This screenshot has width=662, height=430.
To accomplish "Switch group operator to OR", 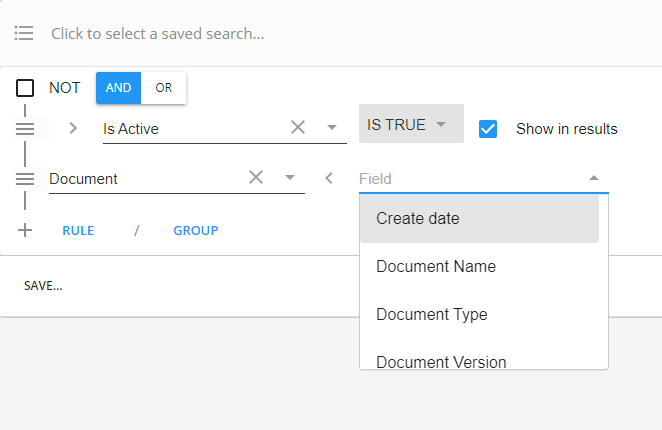I will [163, 88].
